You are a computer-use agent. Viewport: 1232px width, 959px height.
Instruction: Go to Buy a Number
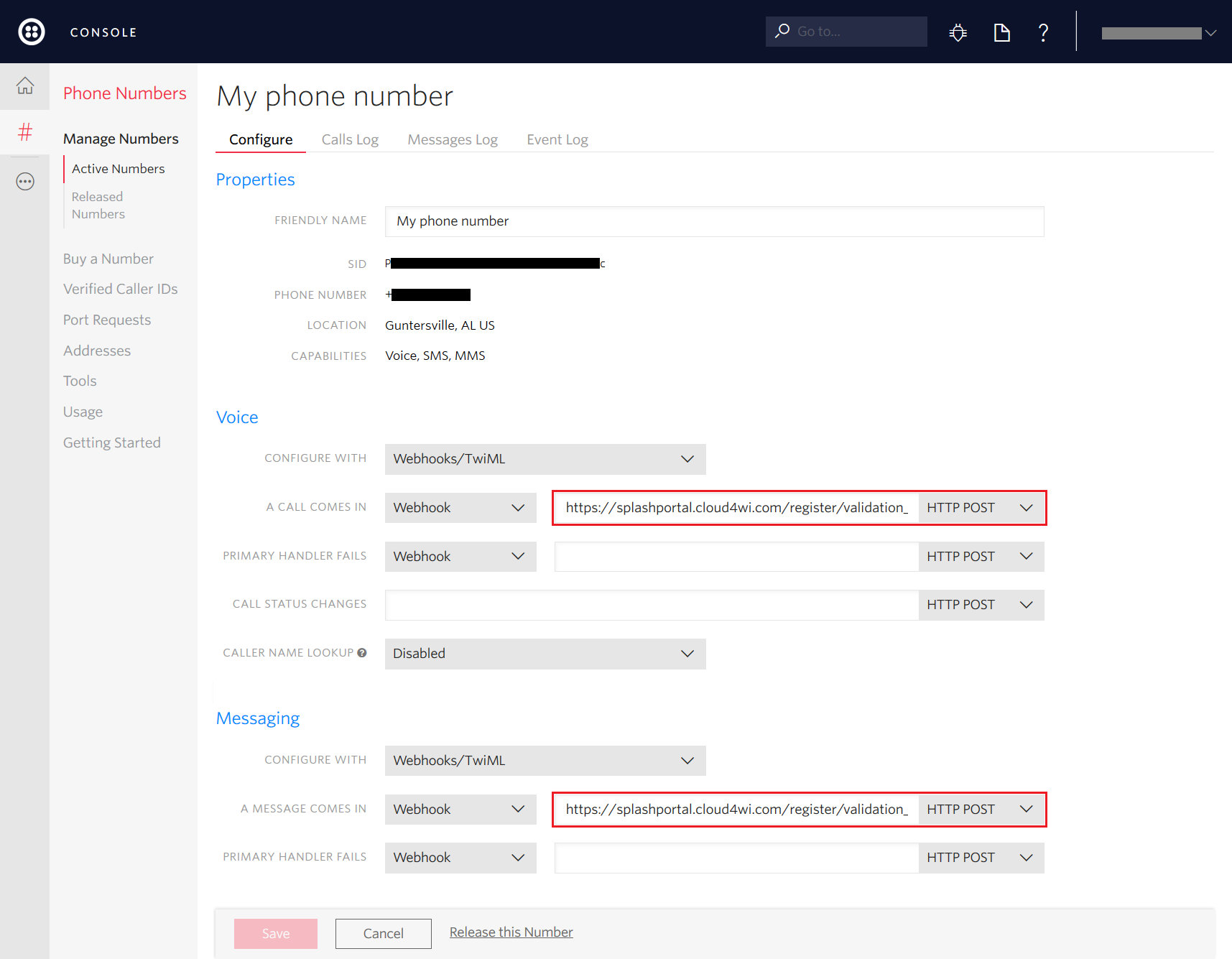pos(108,259)
